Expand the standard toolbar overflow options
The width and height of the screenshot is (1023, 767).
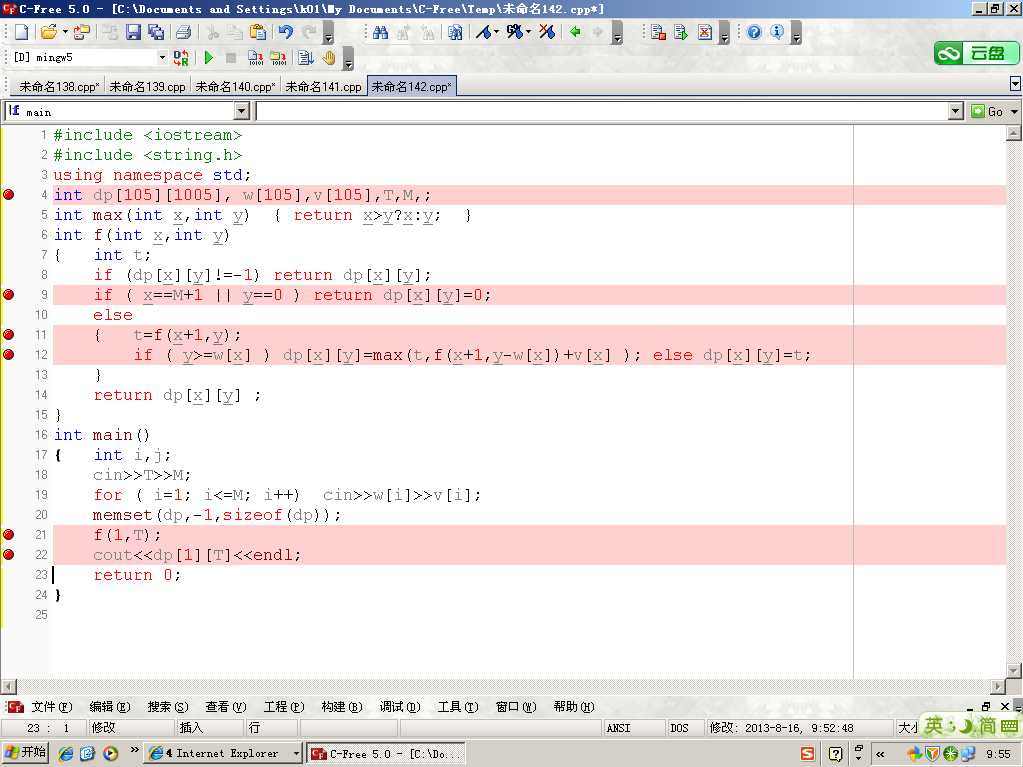coord(329,33)
